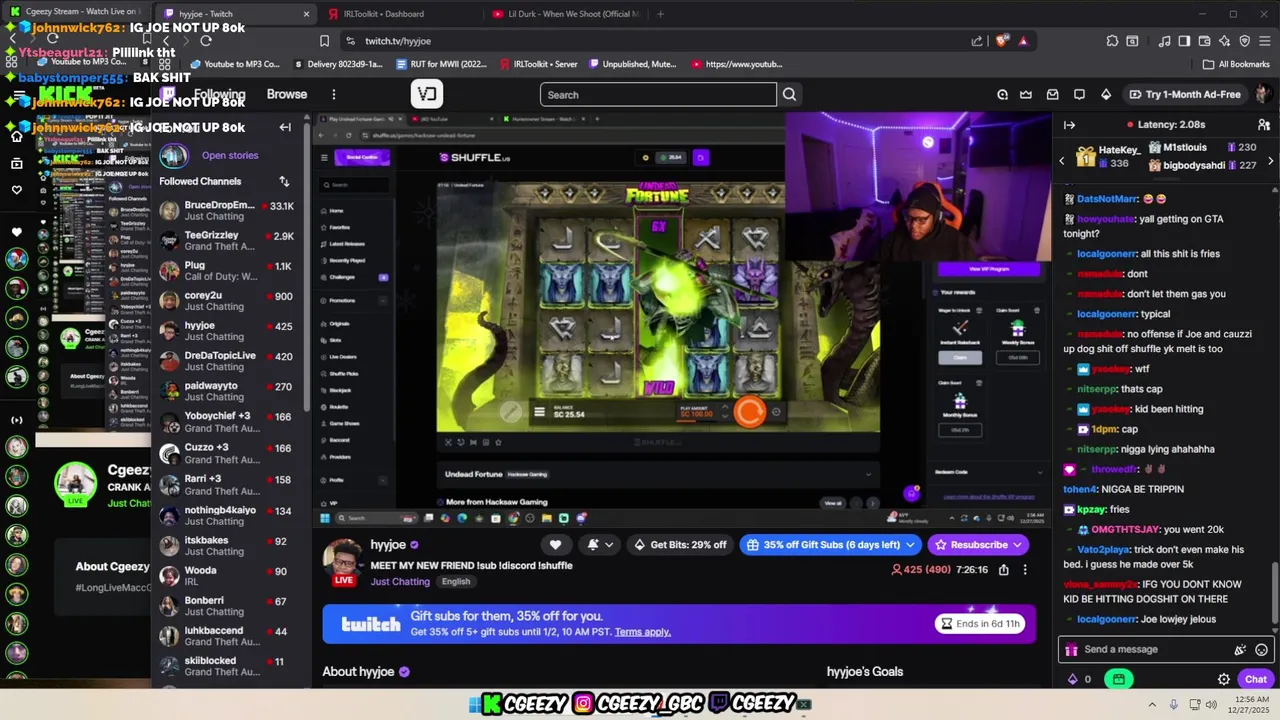This screenshot has height=720, width=1280.
Task: Bookmark this page icon
Action: click(x=324, y=41)
